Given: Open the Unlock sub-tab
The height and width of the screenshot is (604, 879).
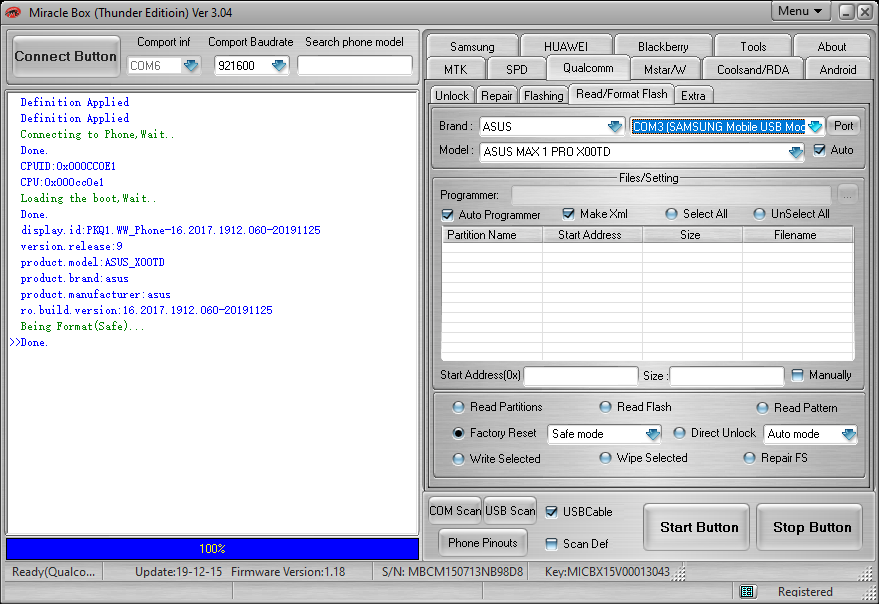Looking at the screenshot, I should click(452, 95).
